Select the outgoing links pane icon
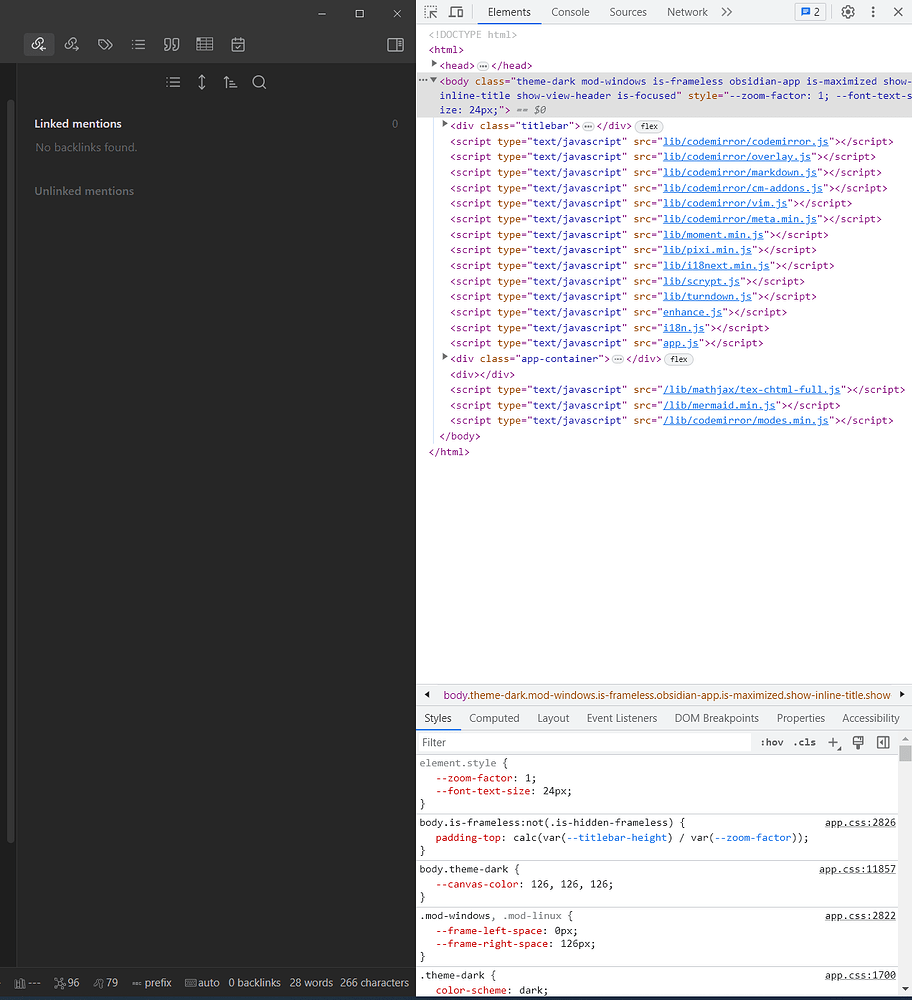Image resolution: width=912 pixels, height=1000 pixels. [x=72, y=44]
